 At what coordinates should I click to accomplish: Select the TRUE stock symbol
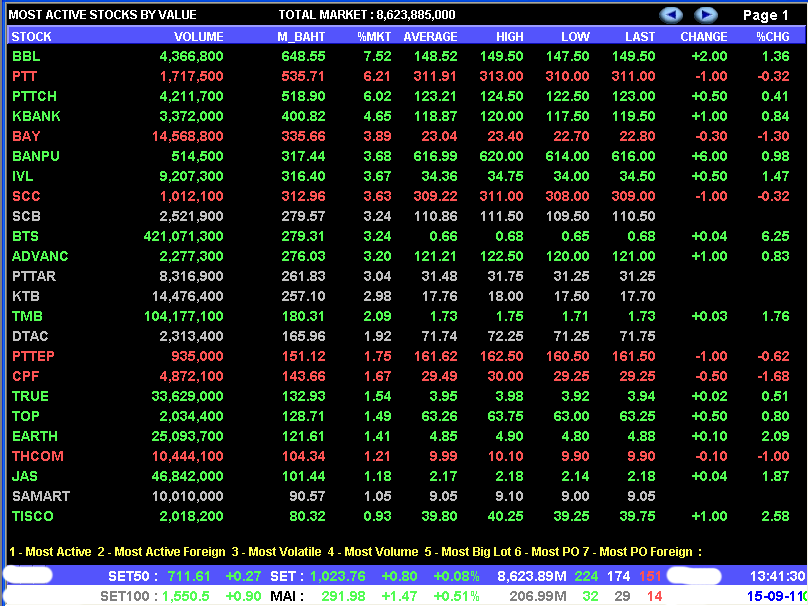[30, 396]
